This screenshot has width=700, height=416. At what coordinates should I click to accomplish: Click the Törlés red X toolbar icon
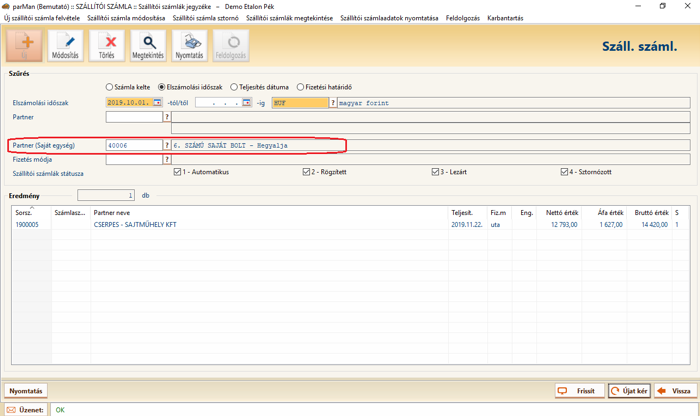(x=107, y=46)
